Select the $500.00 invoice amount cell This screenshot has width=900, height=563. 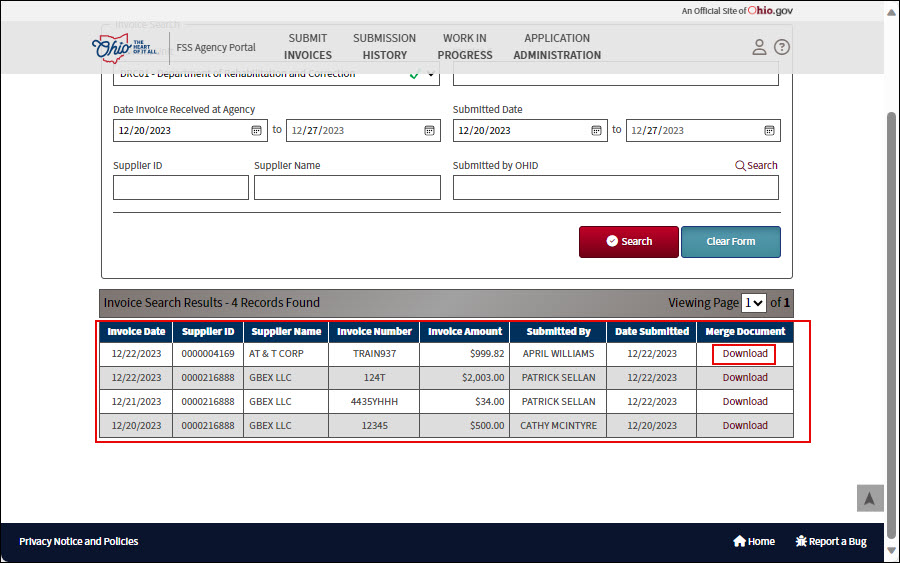coord(465,426)
